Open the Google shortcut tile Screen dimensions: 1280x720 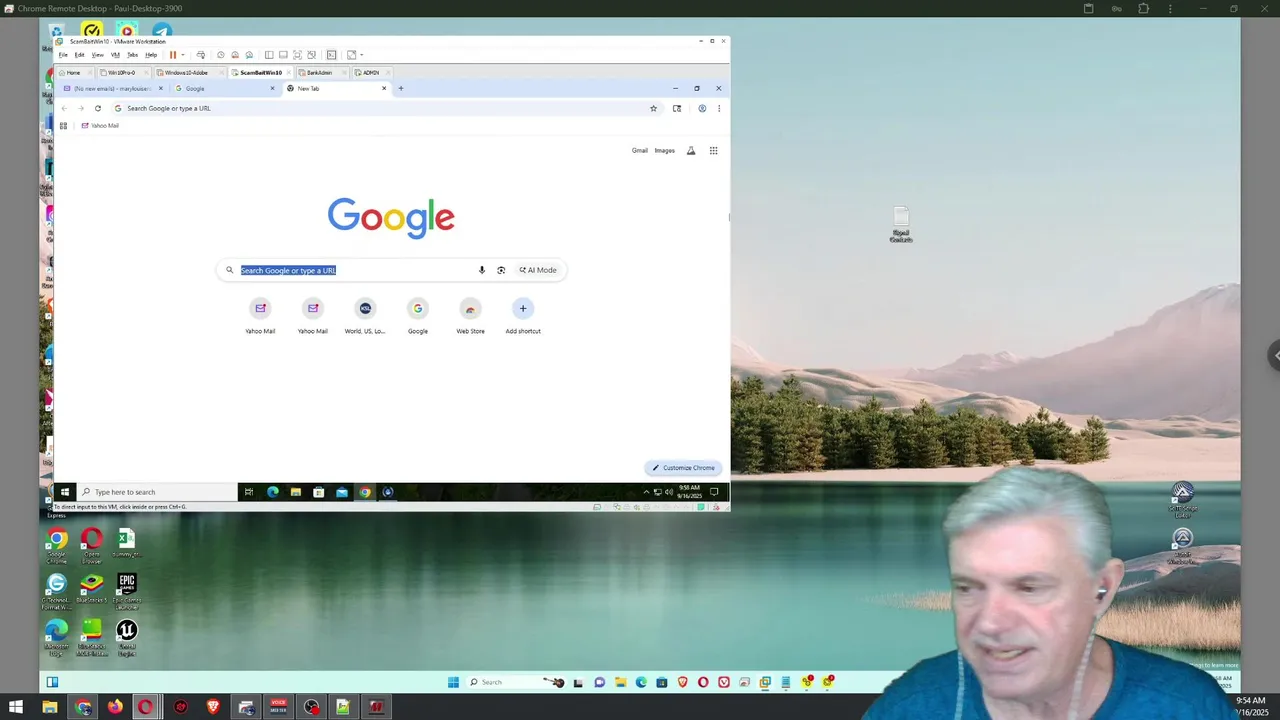(x=418, y=316)
